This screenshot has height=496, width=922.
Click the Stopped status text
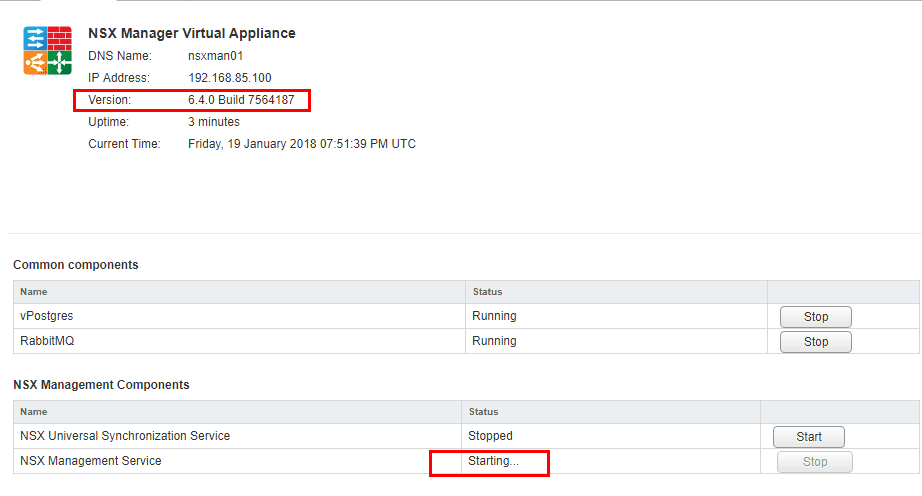click(490, 436)
